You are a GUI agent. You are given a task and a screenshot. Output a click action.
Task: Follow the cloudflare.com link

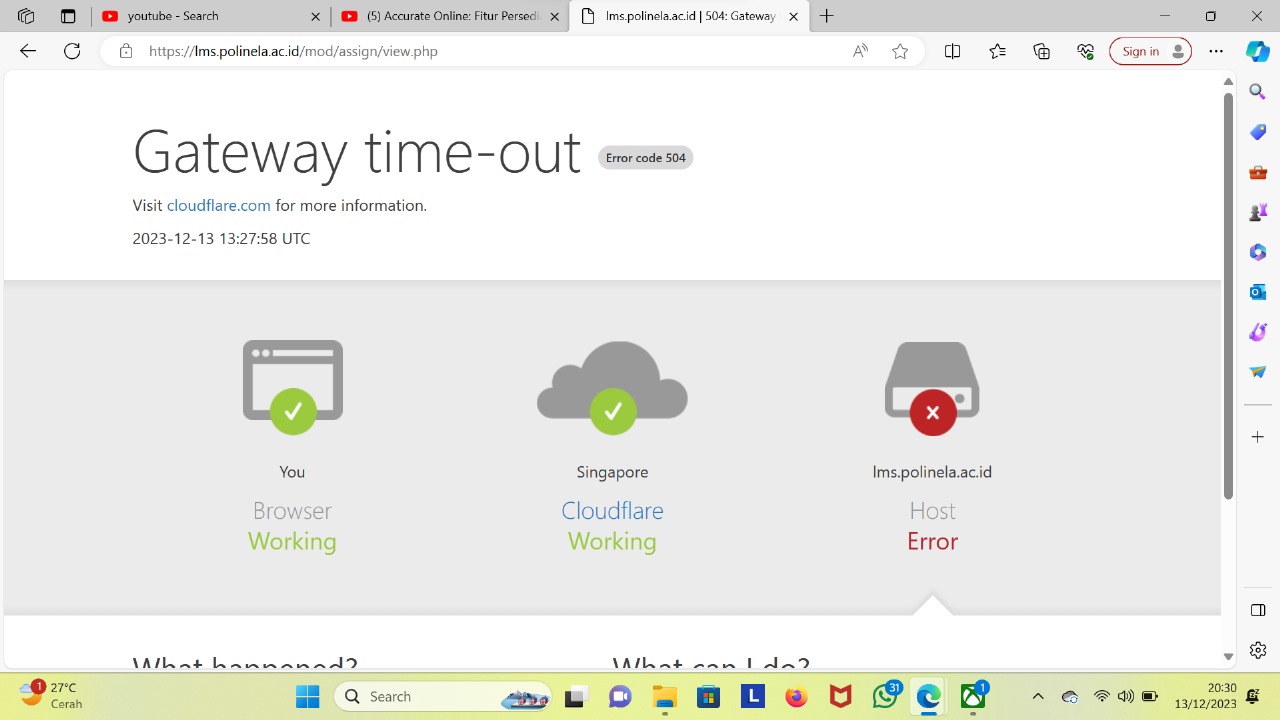point(219,205)
